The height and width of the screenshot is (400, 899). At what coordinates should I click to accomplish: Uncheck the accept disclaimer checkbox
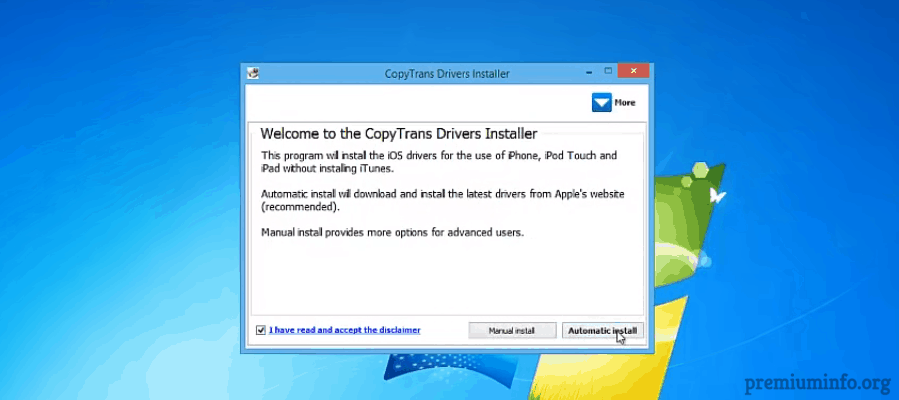(x=261, y=330)
